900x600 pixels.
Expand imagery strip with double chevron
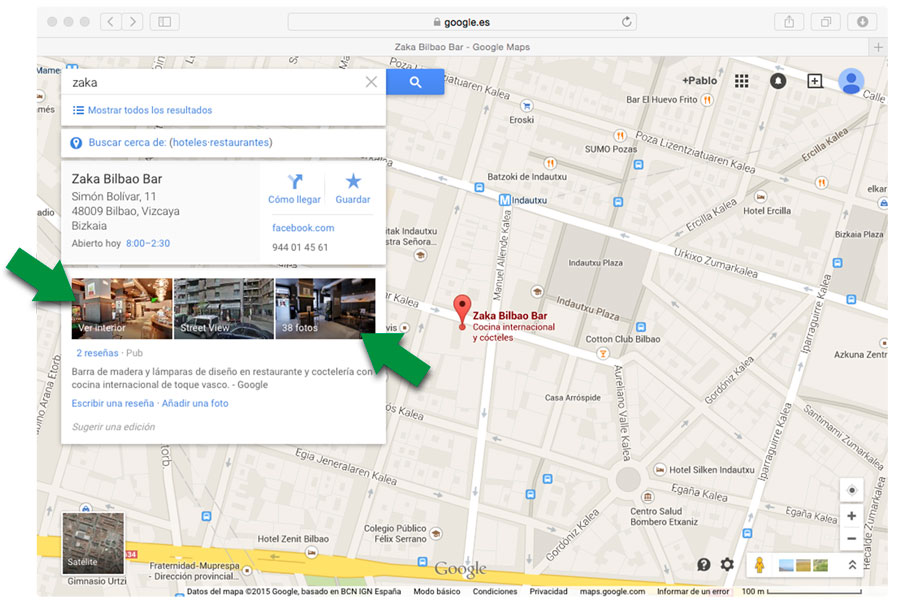tap(852, 565)
